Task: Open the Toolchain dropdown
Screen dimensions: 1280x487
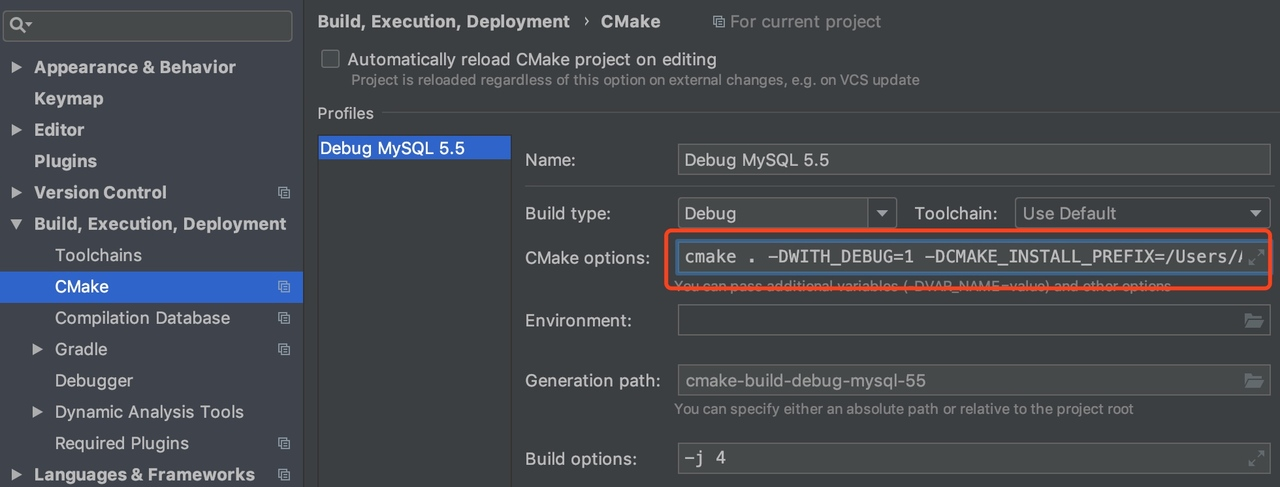Action: coord(1256,213)
